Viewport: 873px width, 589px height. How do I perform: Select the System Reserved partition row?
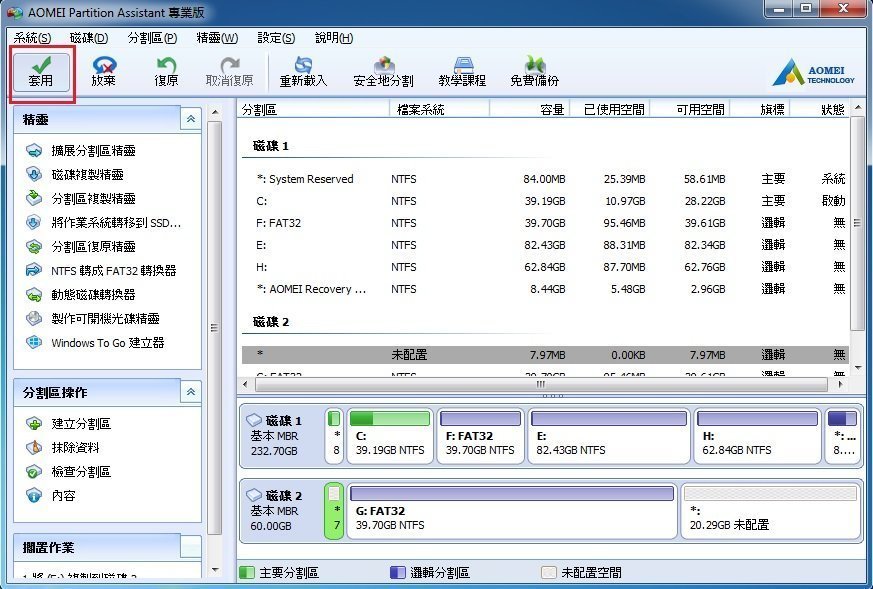[546, 179]
